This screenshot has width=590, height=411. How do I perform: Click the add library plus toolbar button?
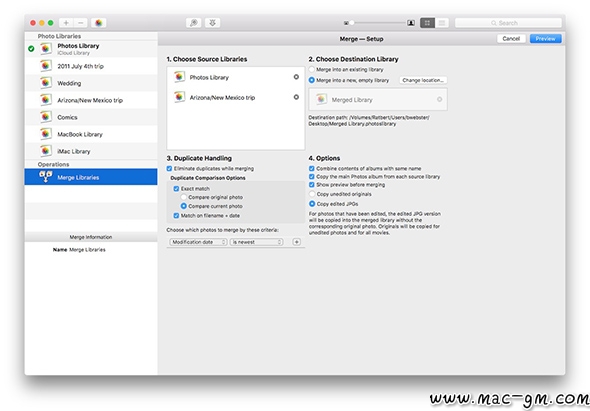tap(66, 23)
